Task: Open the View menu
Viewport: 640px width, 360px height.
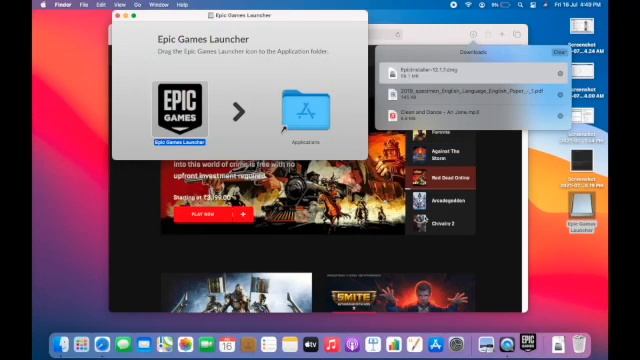Action: pyautogui.click(x=120, y=5)
